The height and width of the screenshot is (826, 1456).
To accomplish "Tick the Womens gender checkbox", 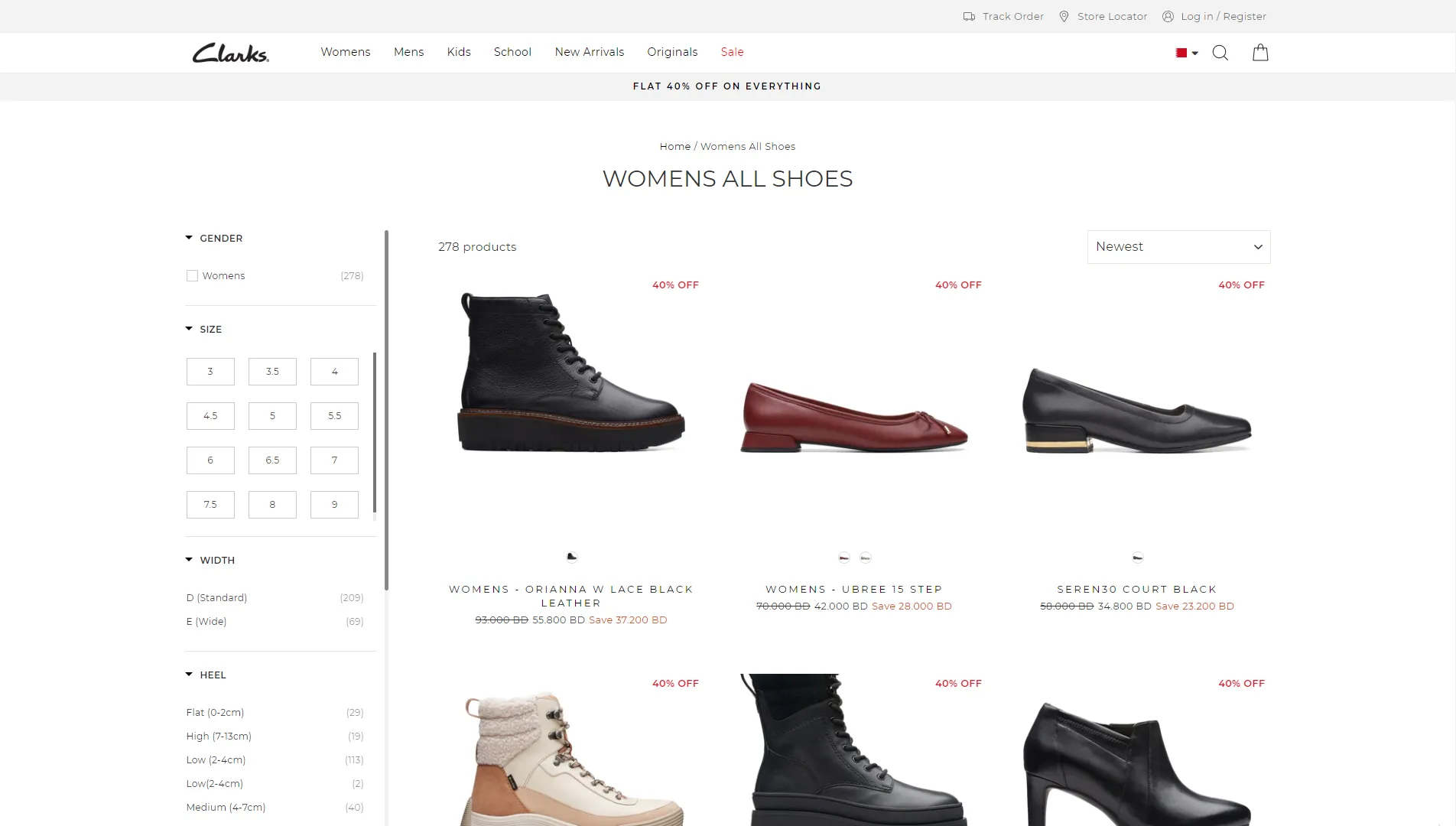I will (192, 275).
